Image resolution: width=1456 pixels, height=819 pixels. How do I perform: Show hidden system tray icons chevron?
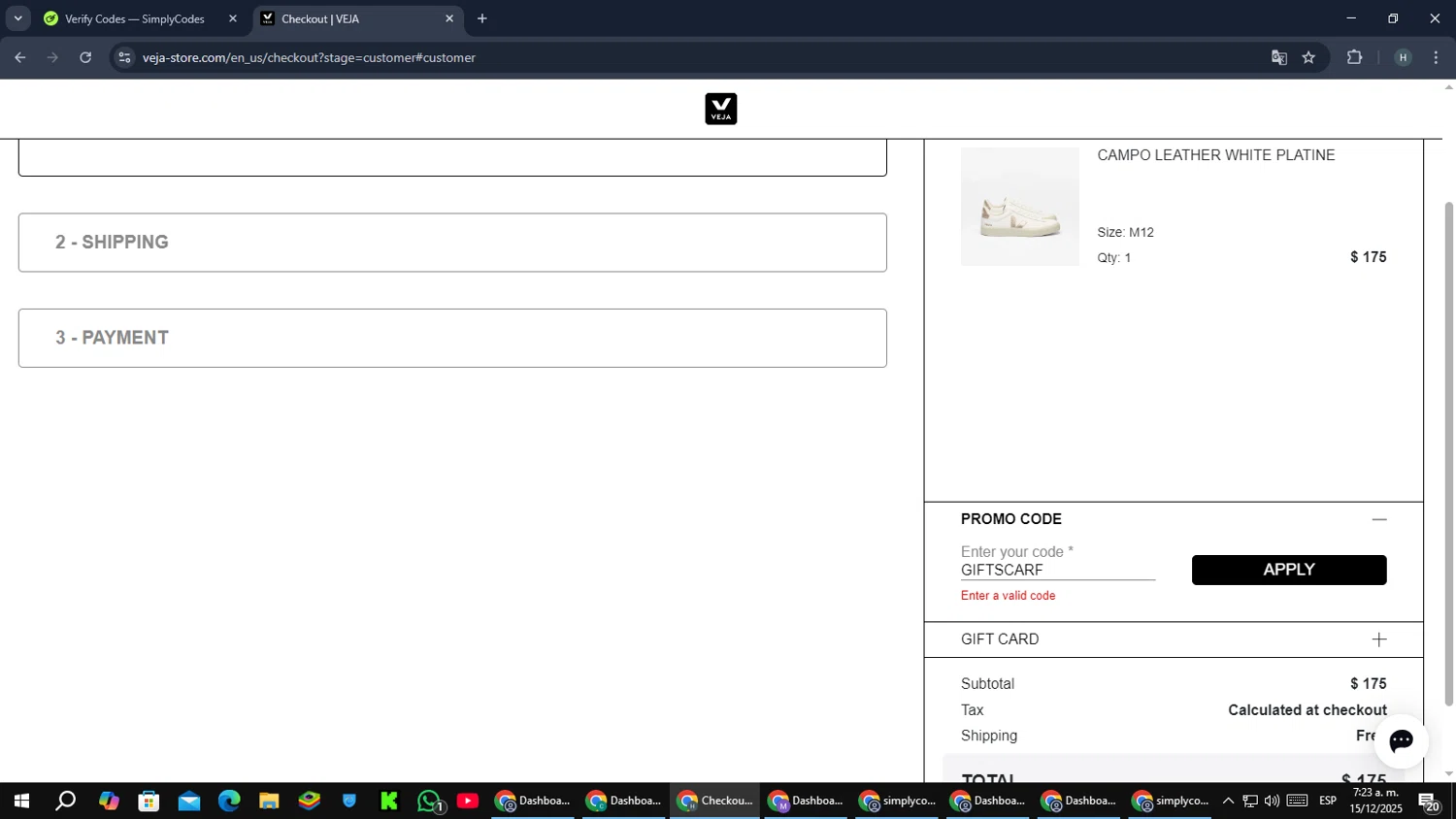click(1228, 801)
